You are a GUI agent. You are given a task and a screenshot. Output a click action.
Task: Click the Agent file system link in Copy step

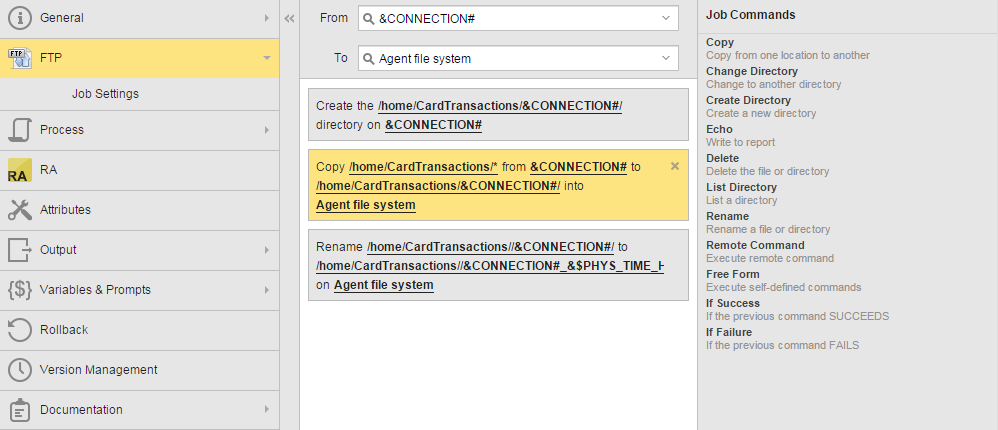[365, 205]
